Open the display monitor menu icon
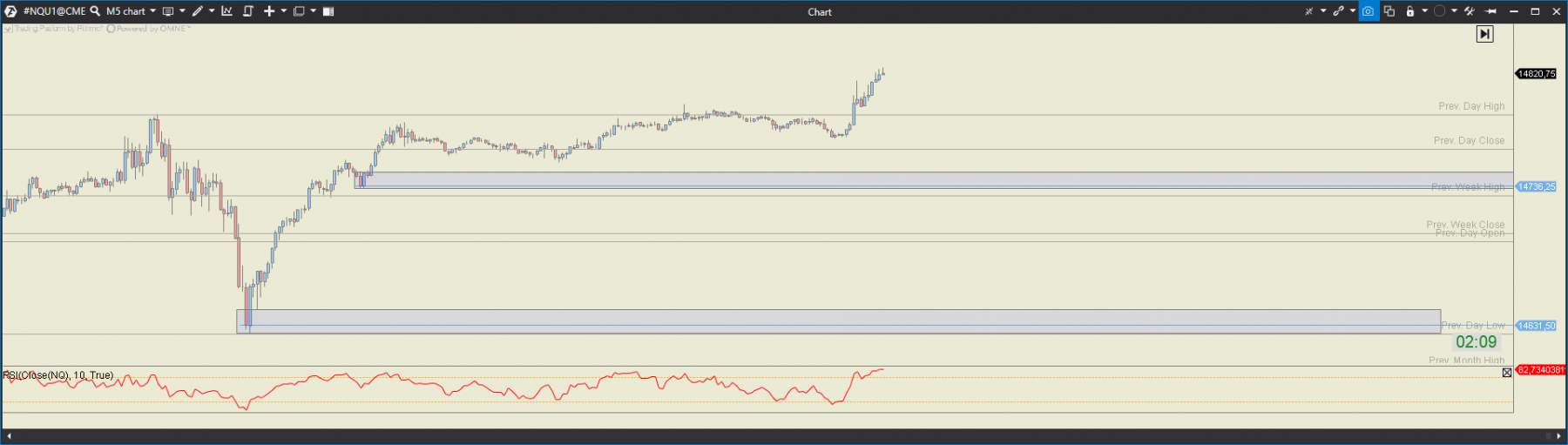The image size is (1568, 445). click(168, 11)
